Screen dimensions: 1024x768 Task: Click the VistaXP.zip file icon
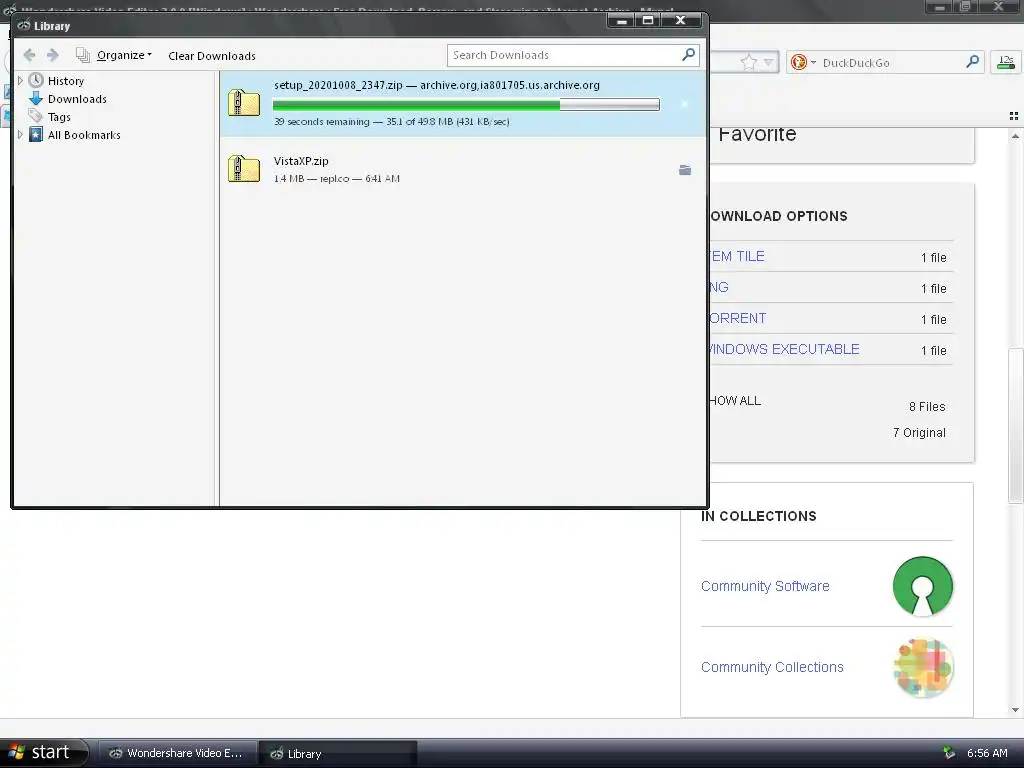[244, 168]
